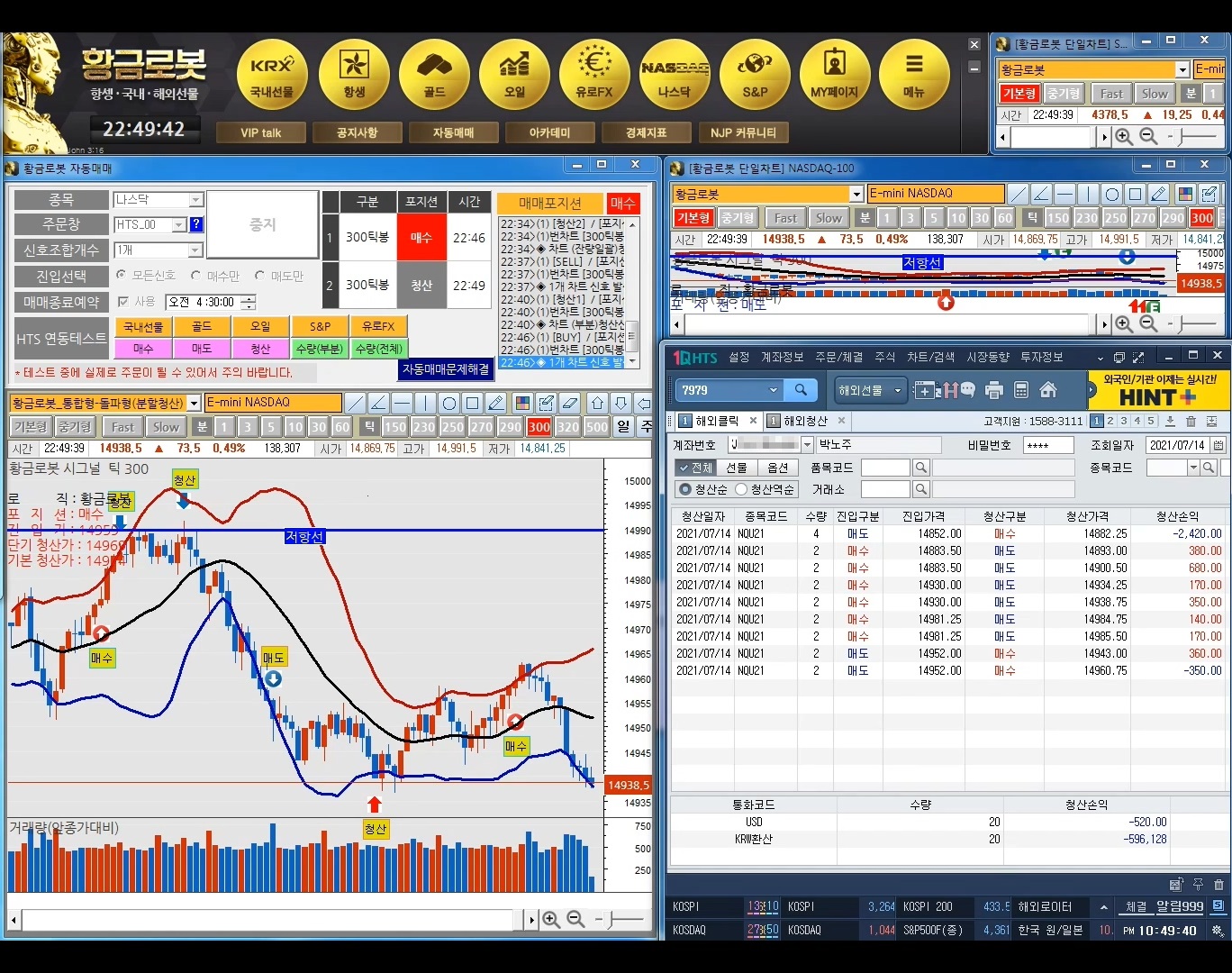
Task: Expand the 황금로봇 dropdown in NASDAQ-100 chart window
Action: (856, 194)
